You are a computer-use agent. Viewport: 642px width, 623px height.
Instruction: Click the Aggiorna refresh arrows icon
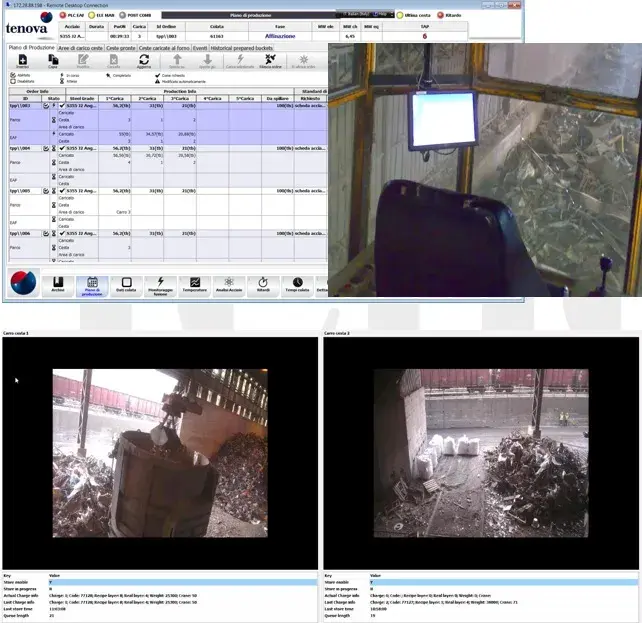tap(144, 61)
